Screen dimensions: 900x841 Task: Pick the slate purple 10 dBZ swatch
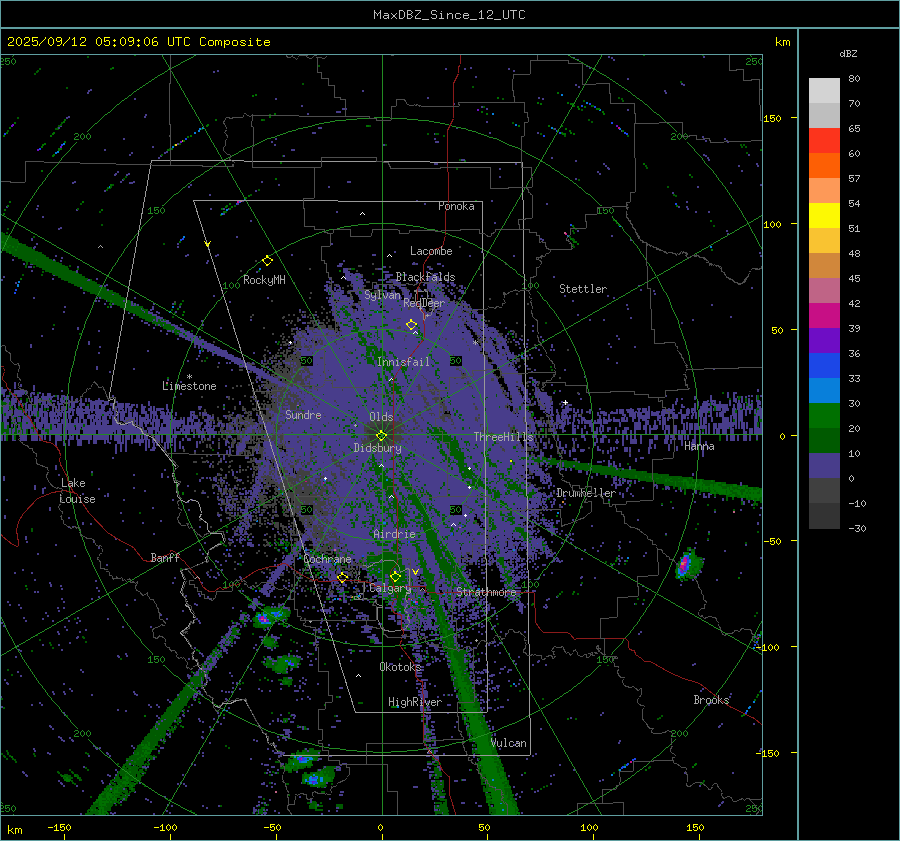click(x=824, y=466)
